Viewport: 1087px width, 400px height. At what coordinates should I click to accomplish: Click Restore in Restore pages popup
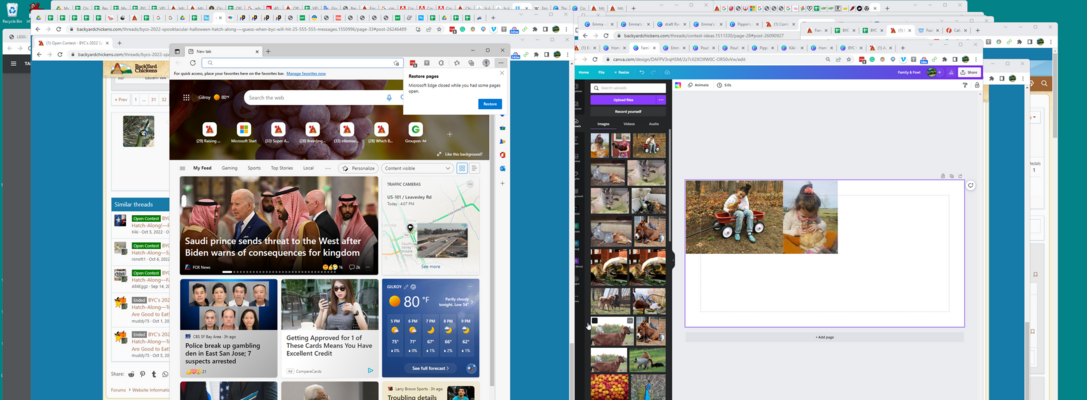point(489,104)
